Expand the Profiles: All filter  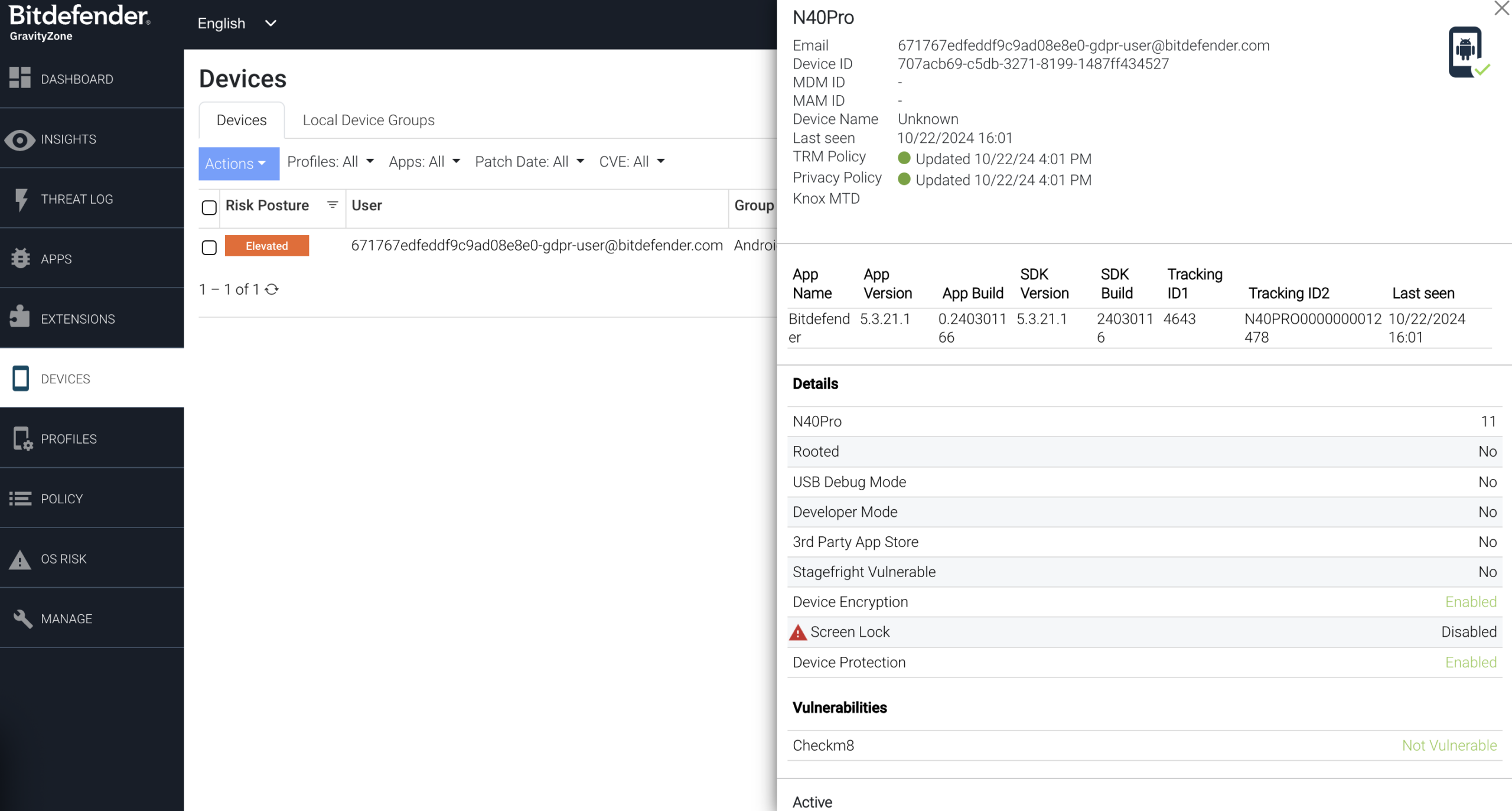click(x=331, y=162)
